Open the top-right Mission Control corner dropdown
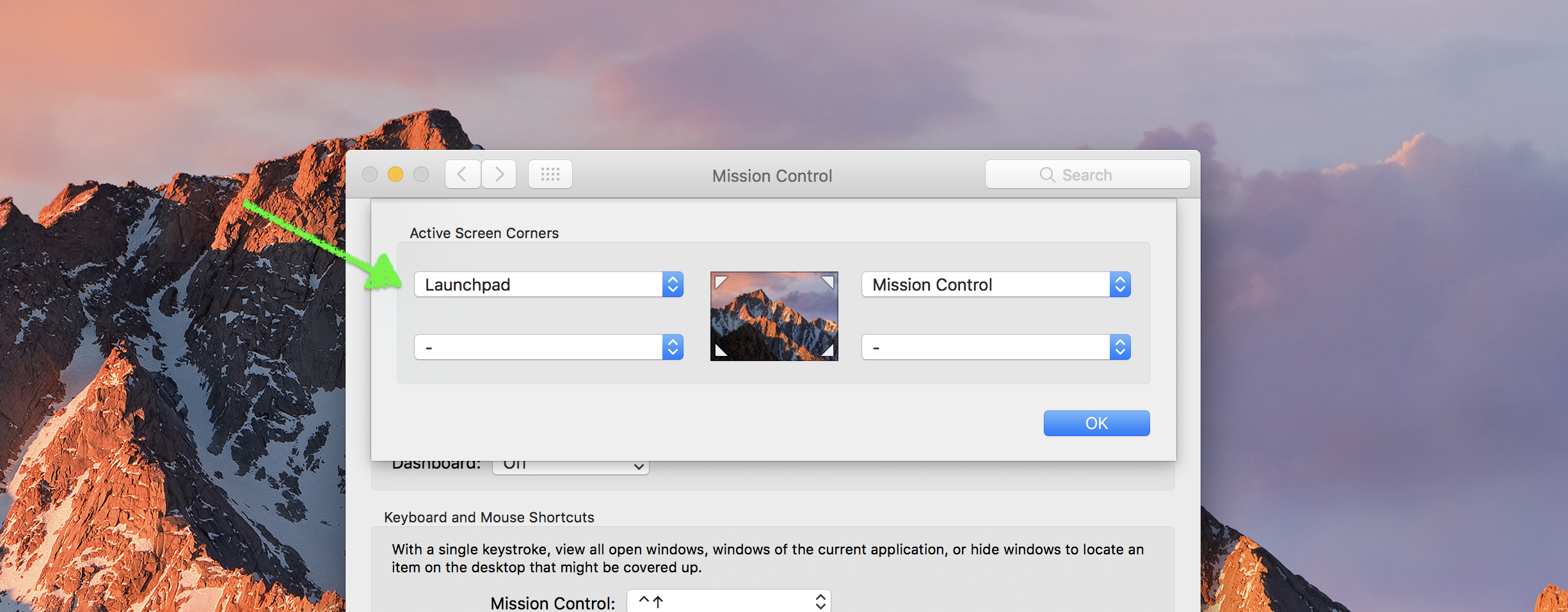Image resolution: width=1568 pixels, height=612 pixels. point(996,285)
